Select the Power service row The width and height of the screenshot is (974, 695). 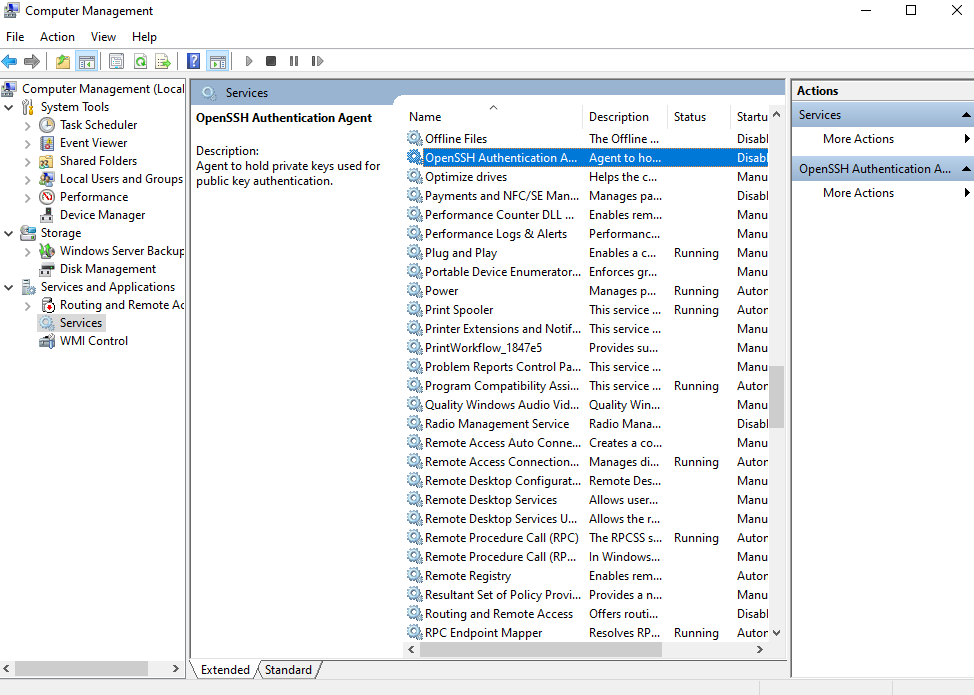point(587,291)
